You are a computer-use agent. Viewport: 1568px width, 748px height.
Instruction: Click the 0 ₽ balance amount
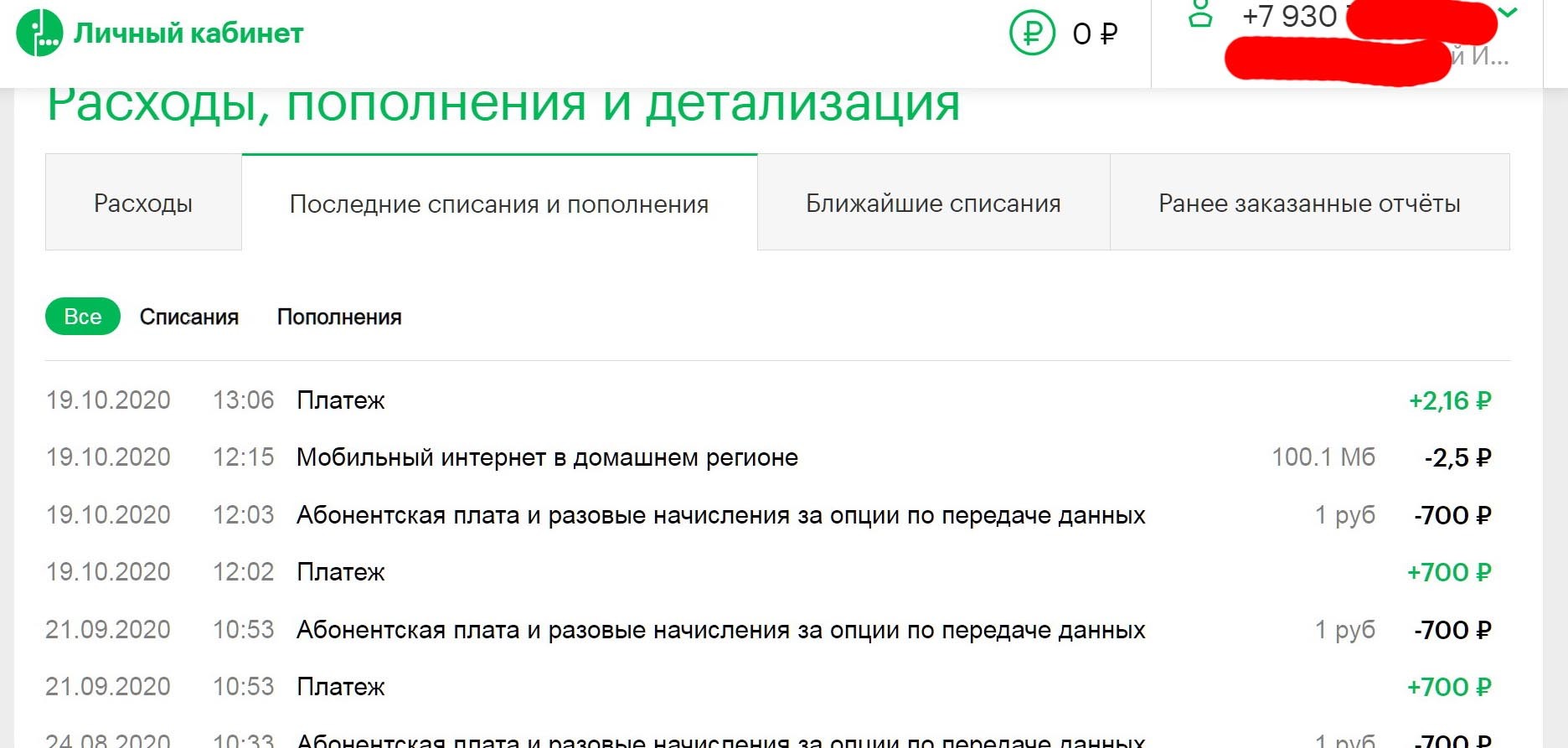(1095, 34)
